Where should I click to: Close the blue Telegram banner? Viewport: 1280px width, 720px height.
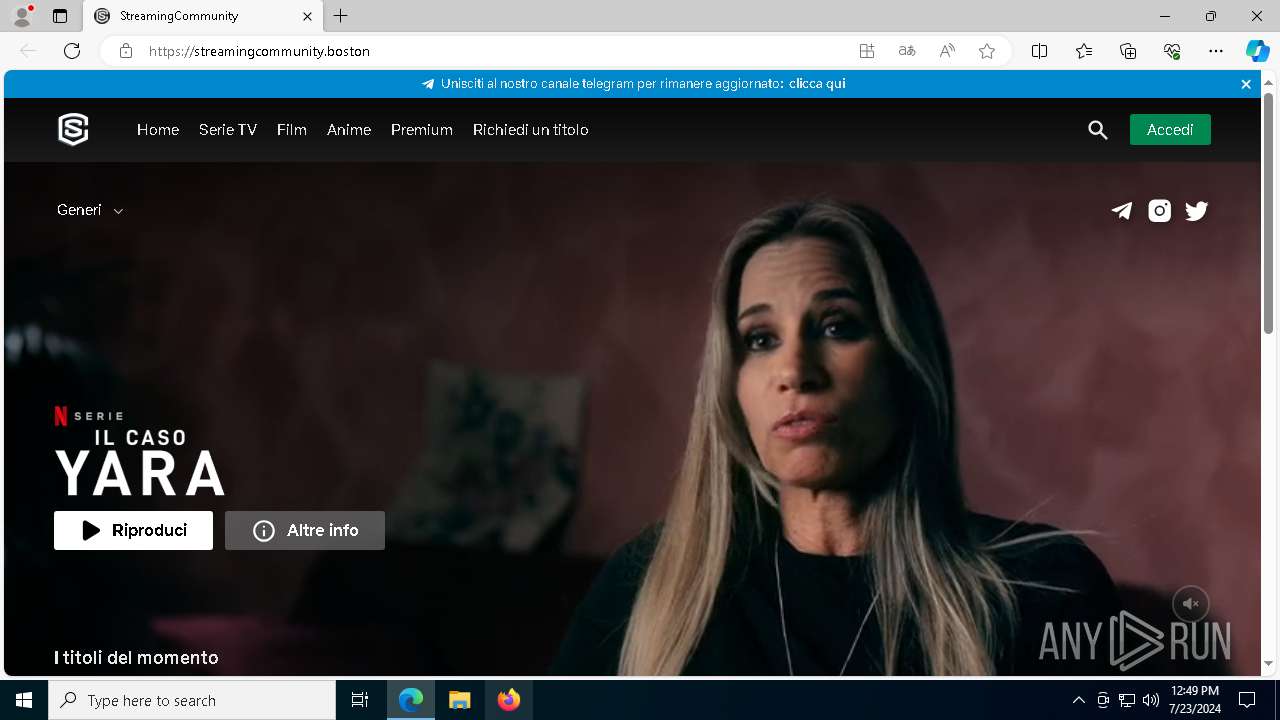pyautogui.click(x=1246, y=84)
